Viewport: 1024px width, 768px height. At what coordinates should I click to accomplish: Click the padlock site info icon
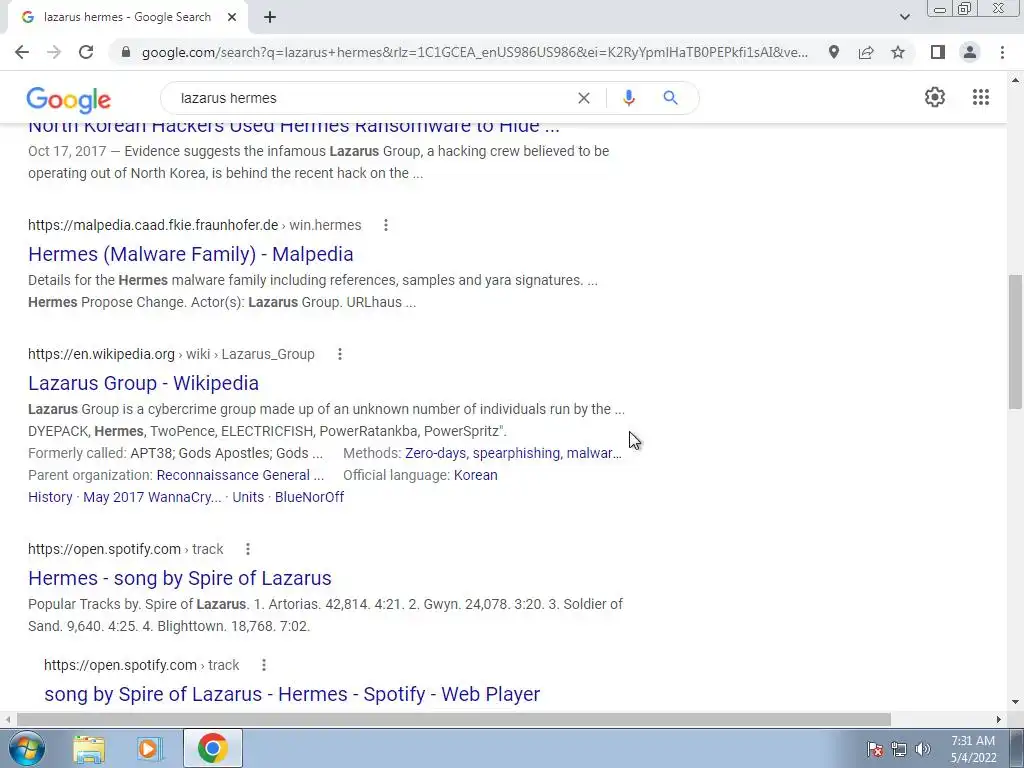[x=126, y=52]
